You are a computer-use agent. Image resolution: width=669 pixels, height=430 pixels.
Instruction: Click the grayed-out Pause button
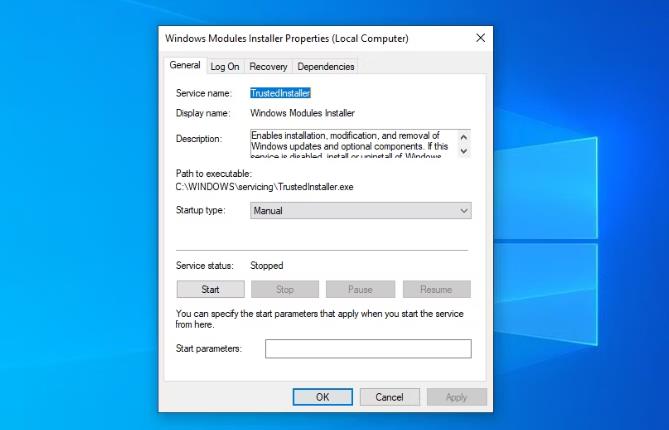(360, 289)
